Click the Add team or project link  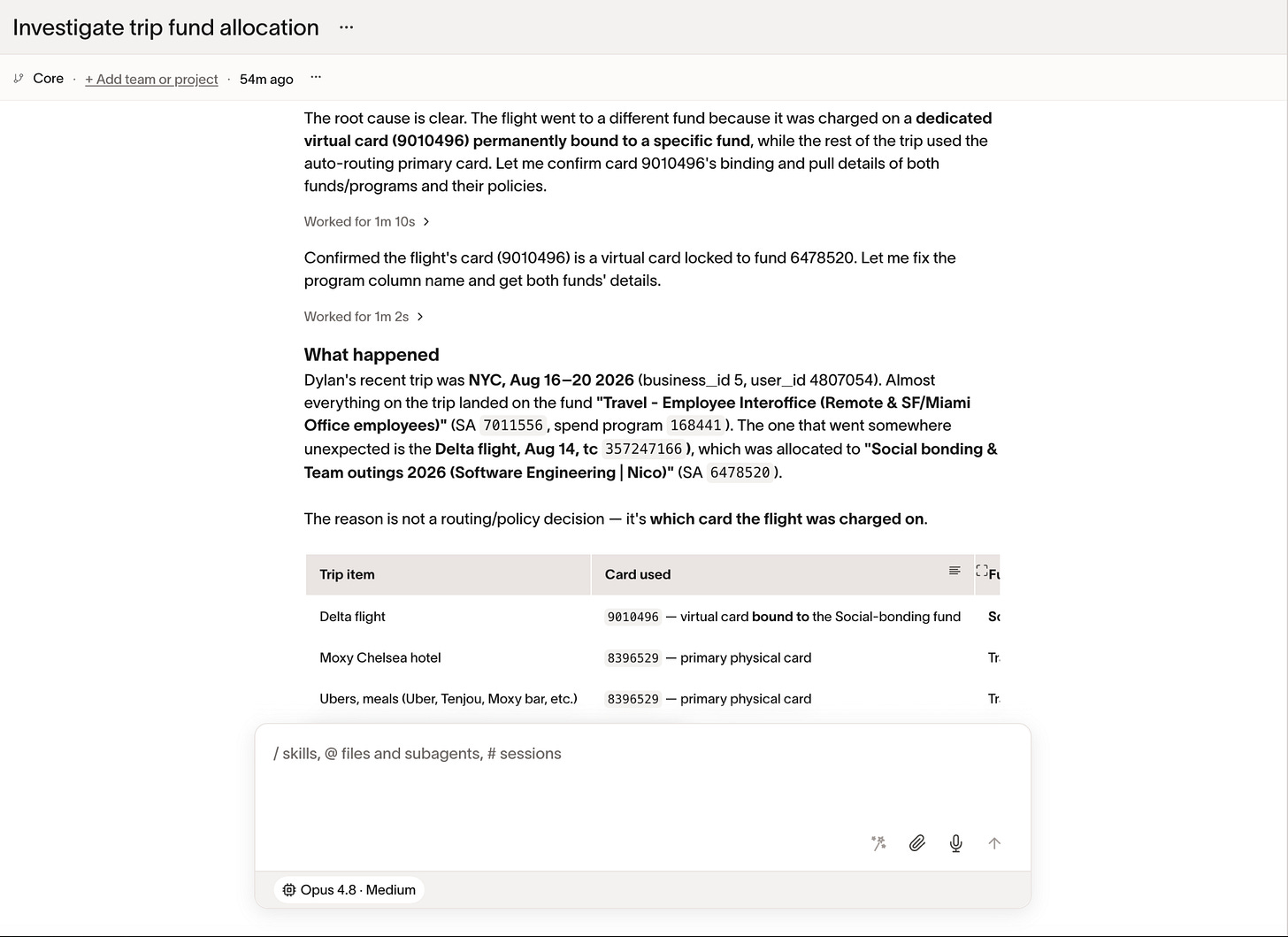coord(151,79)
